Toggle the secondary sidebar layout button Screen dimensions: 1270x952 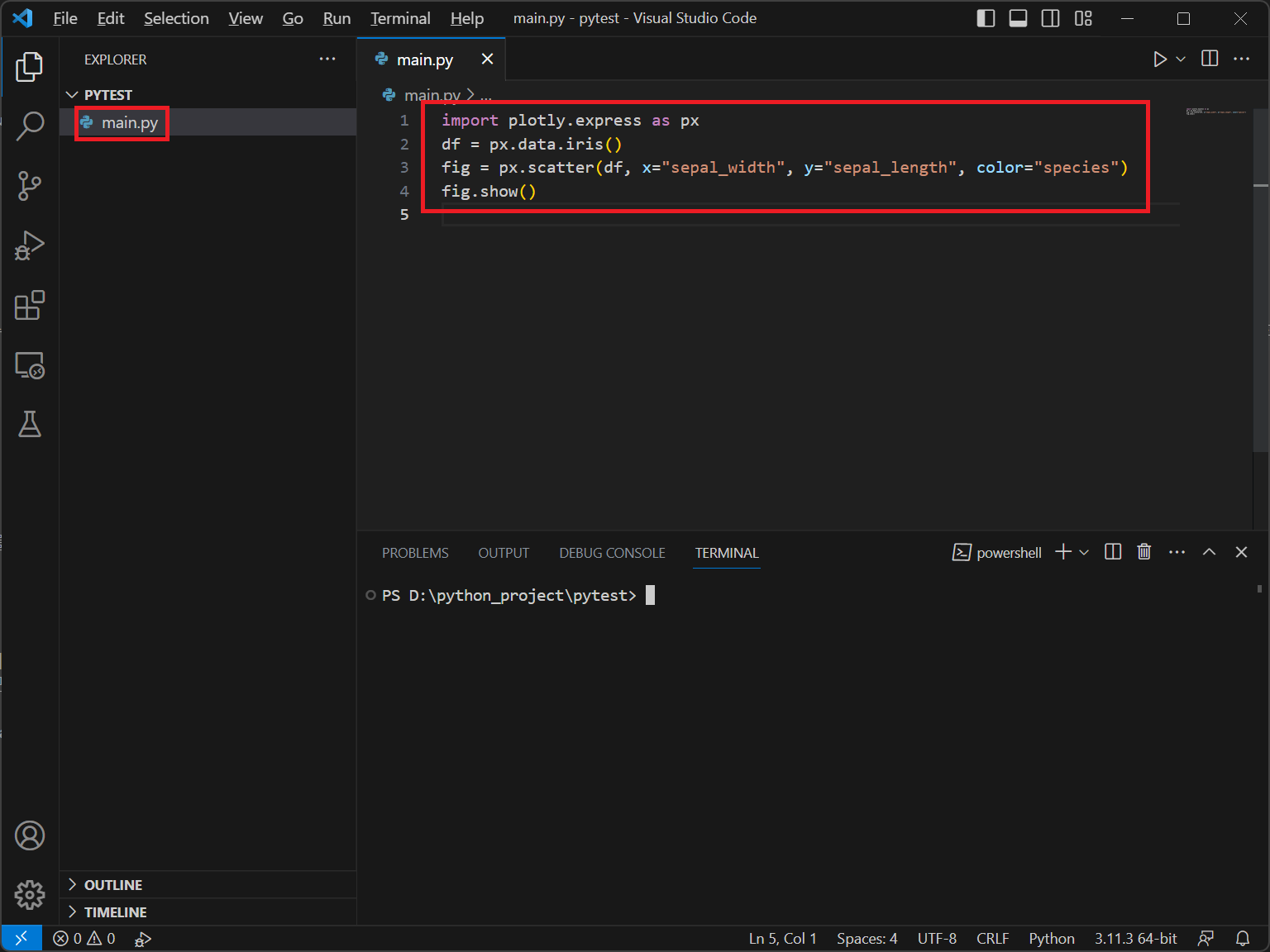(1050, 18)
